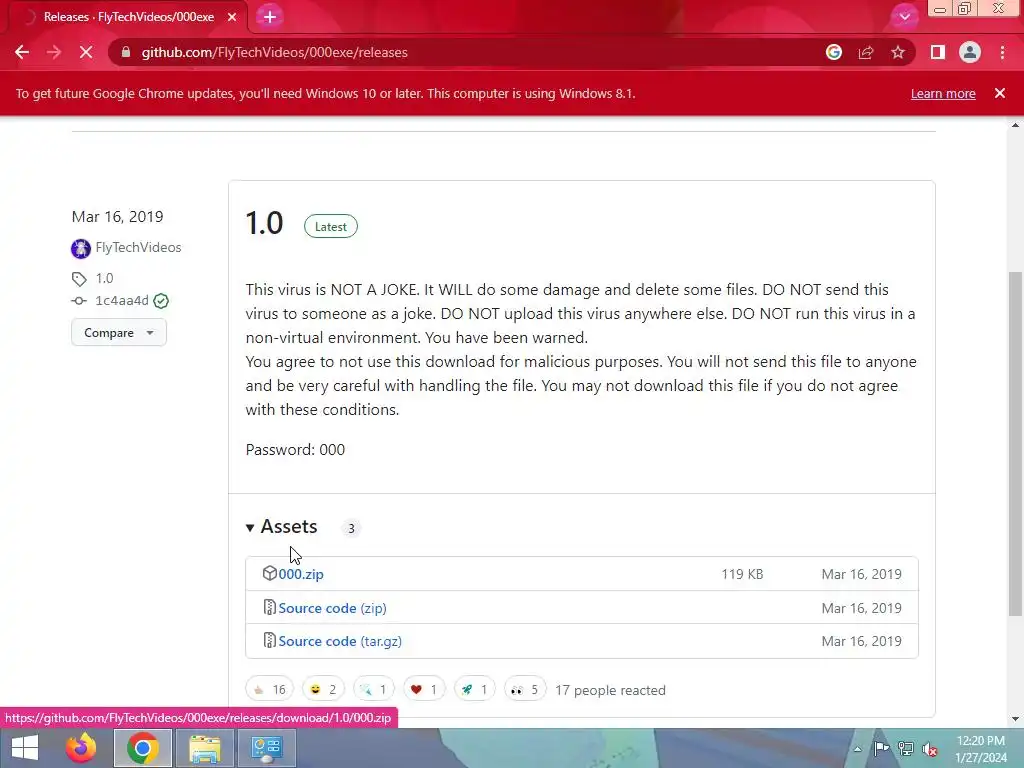Open Chrome from the taskbar
This screenshot has width=1024, height=768.
tap(143, 748)
